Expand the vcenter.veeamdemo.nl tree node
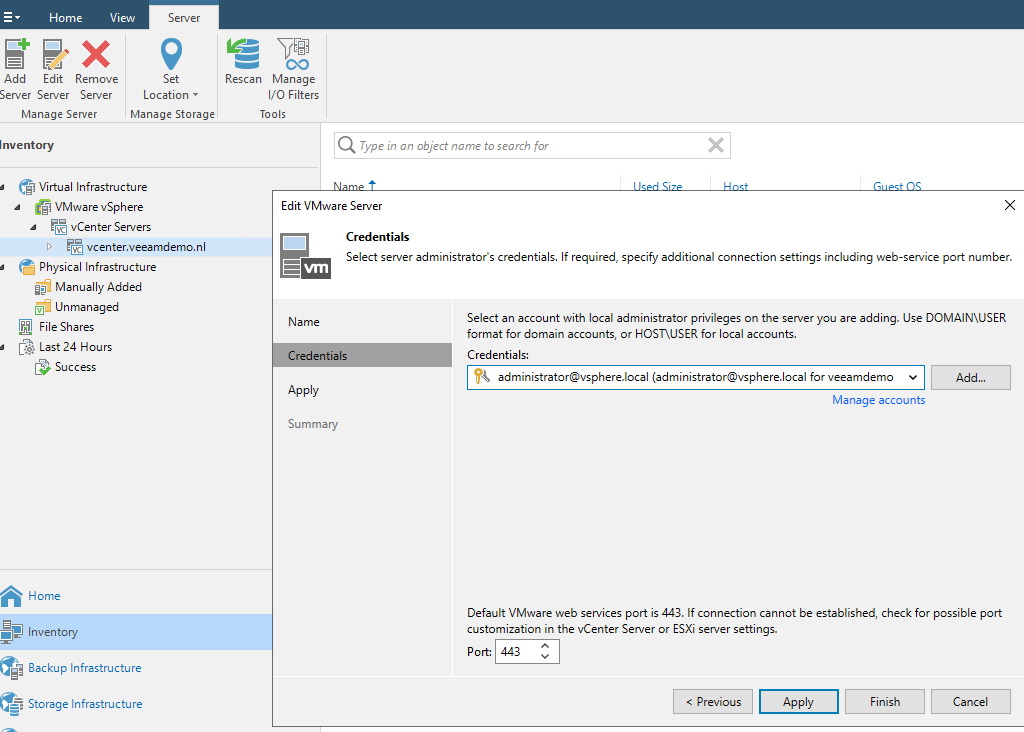 point(50,247)
